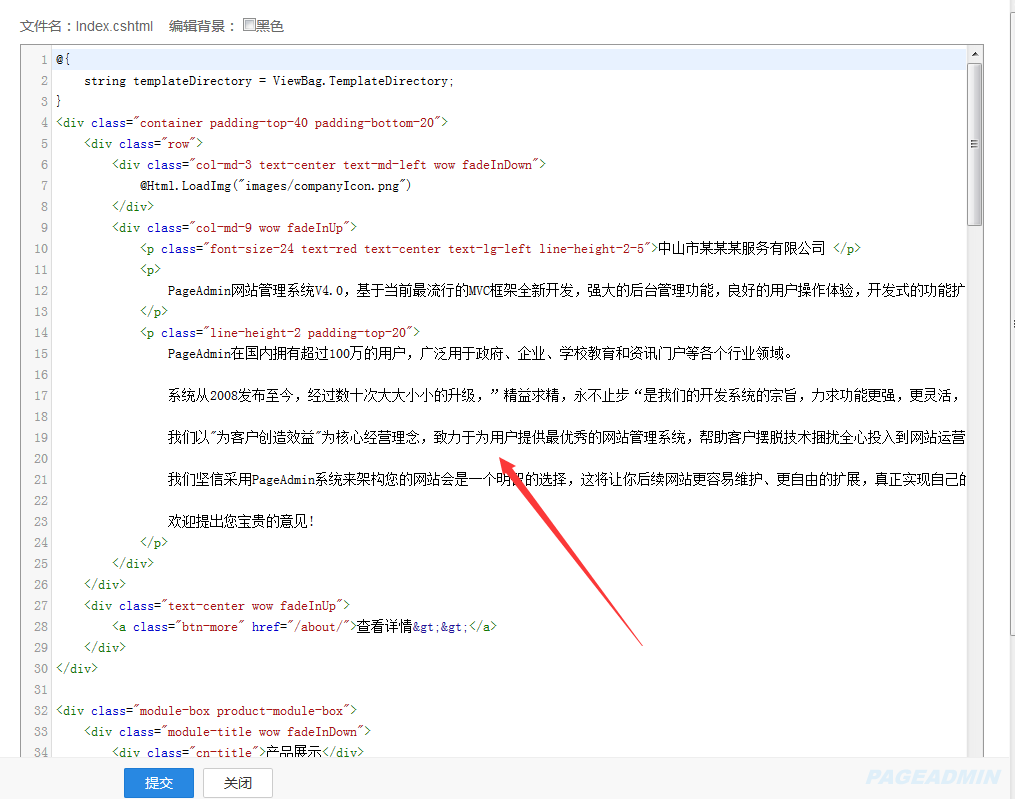Click the div class="row" line
1015x799 pixels.
(x=143, y=143)
